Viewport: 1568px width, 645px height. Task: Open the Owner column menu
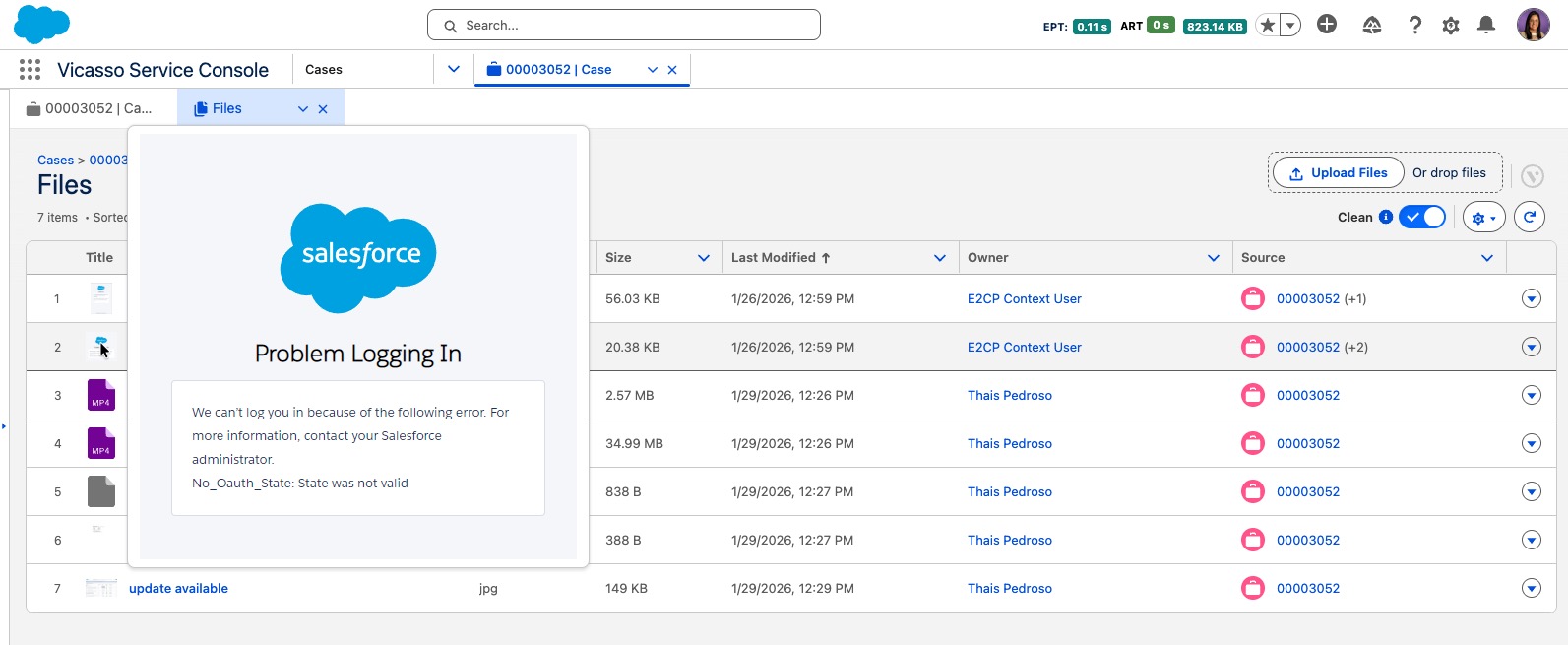[1214, 258]
